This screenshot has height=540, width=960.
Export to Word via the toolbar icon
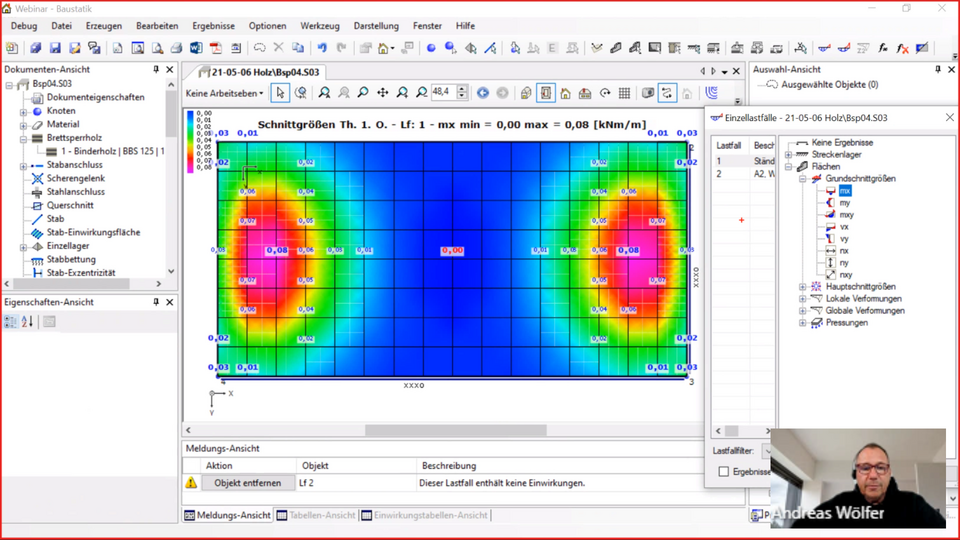196,47
